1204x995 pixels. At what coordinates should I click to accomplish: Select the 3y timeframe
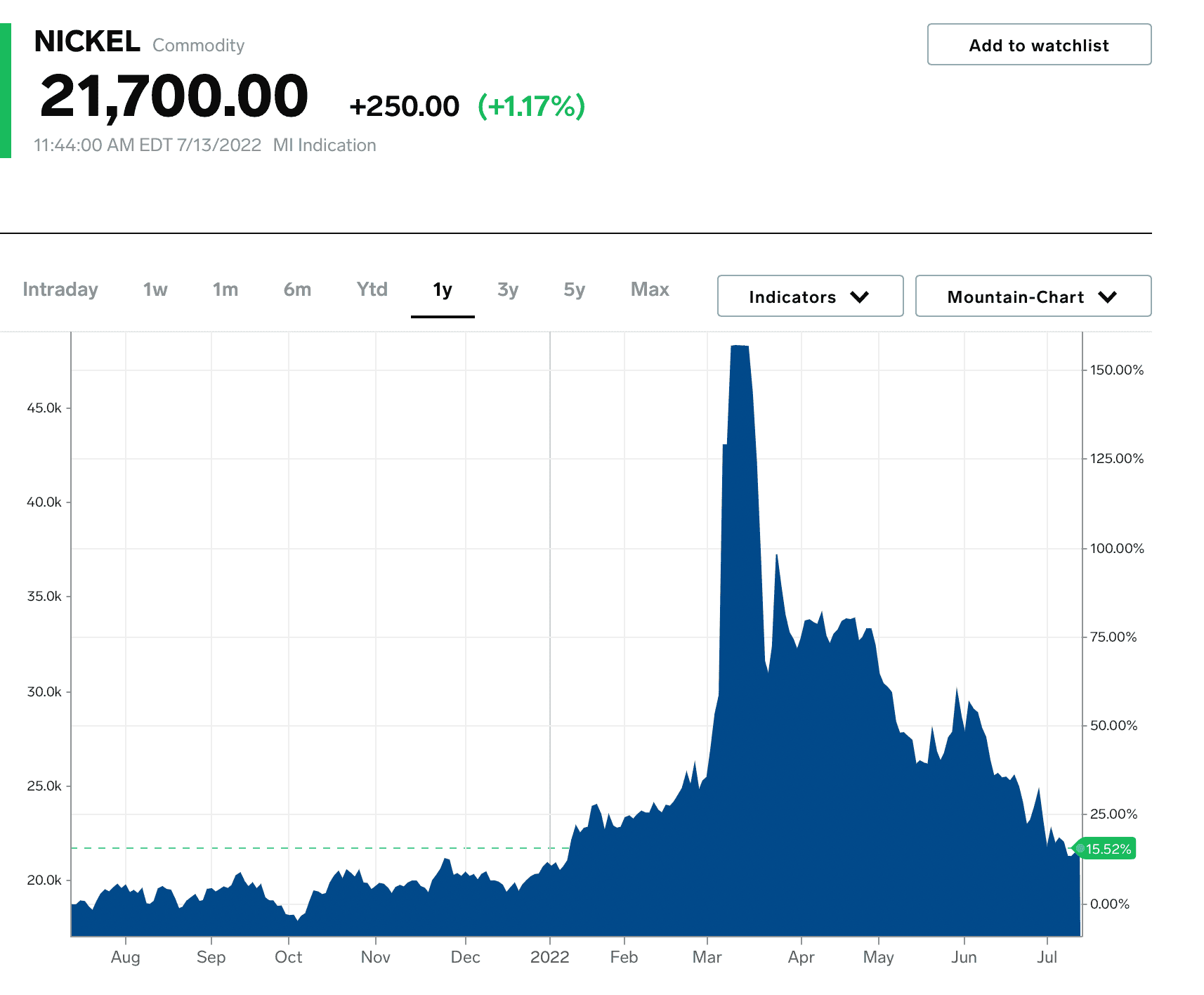click(508, 289)
